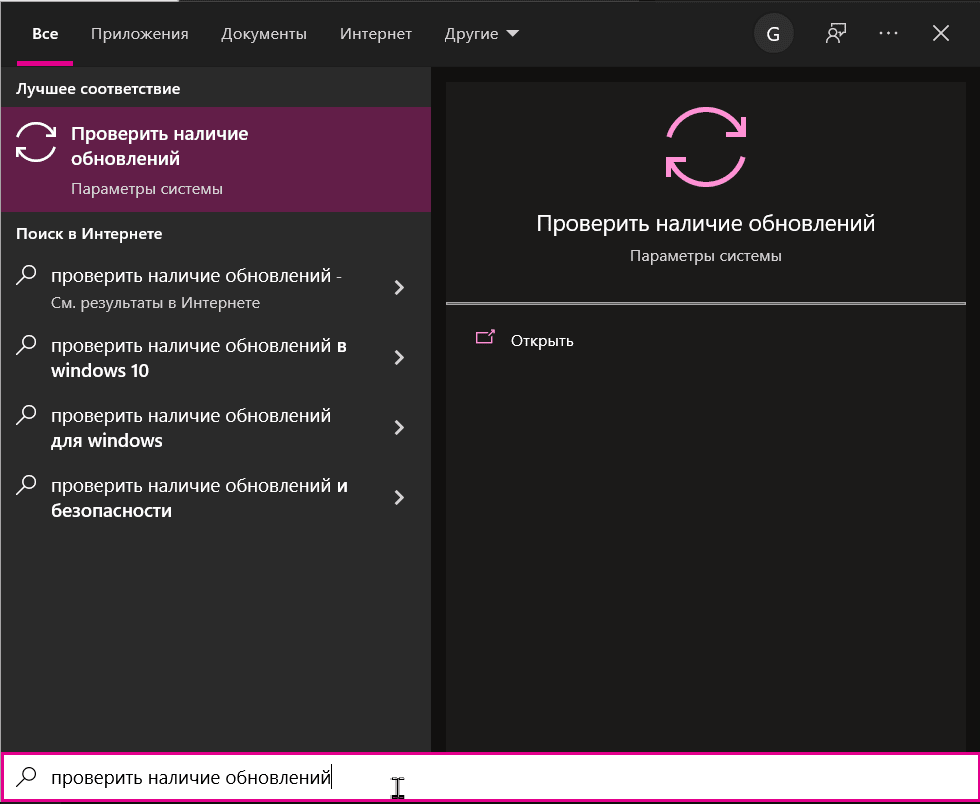Open the three-dots options menu
This screenshot has width=980, height=804.
click(888, 34)
